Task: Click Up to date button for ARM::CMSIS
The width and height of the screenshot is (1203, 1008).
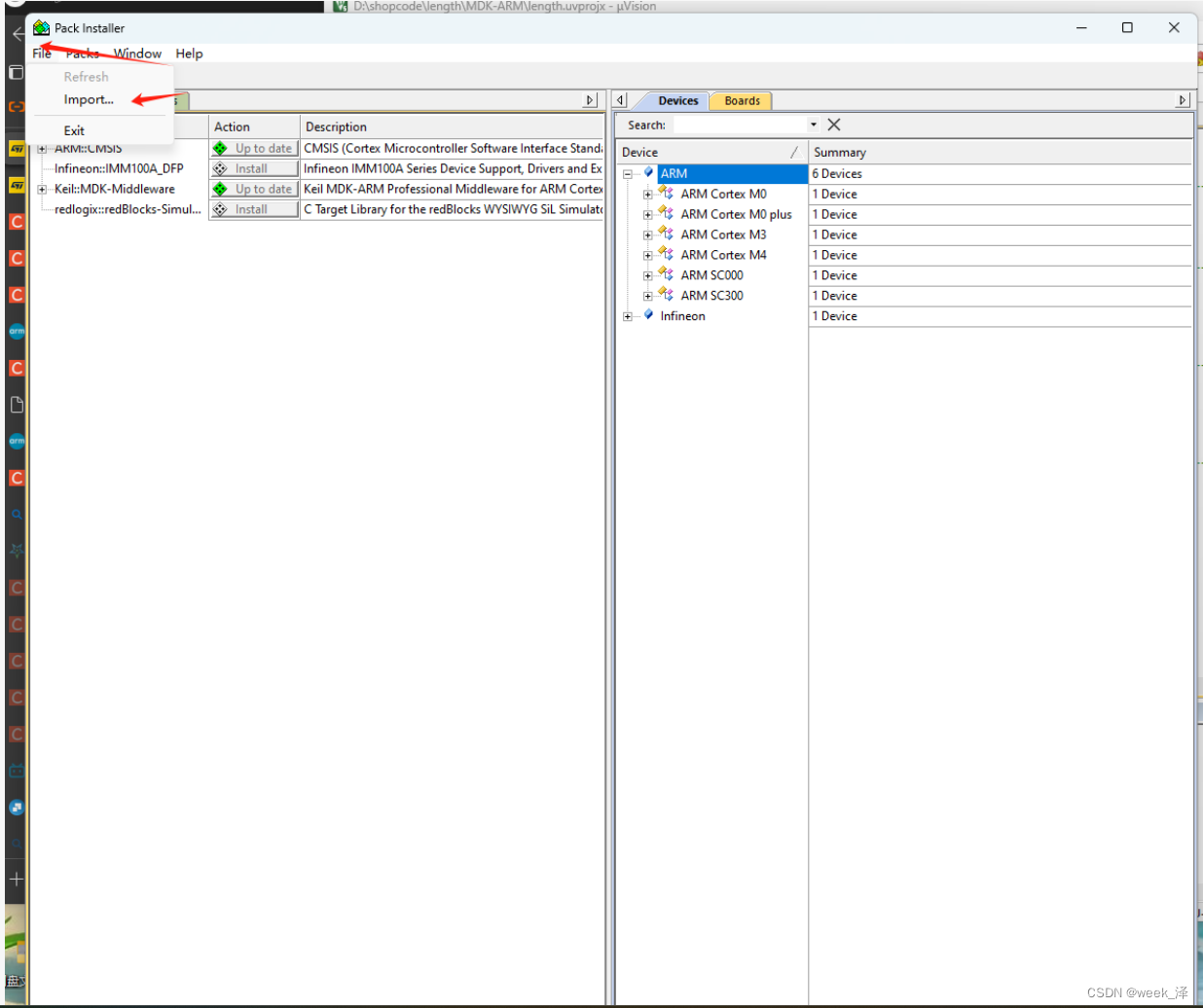Action: [254, 148]
